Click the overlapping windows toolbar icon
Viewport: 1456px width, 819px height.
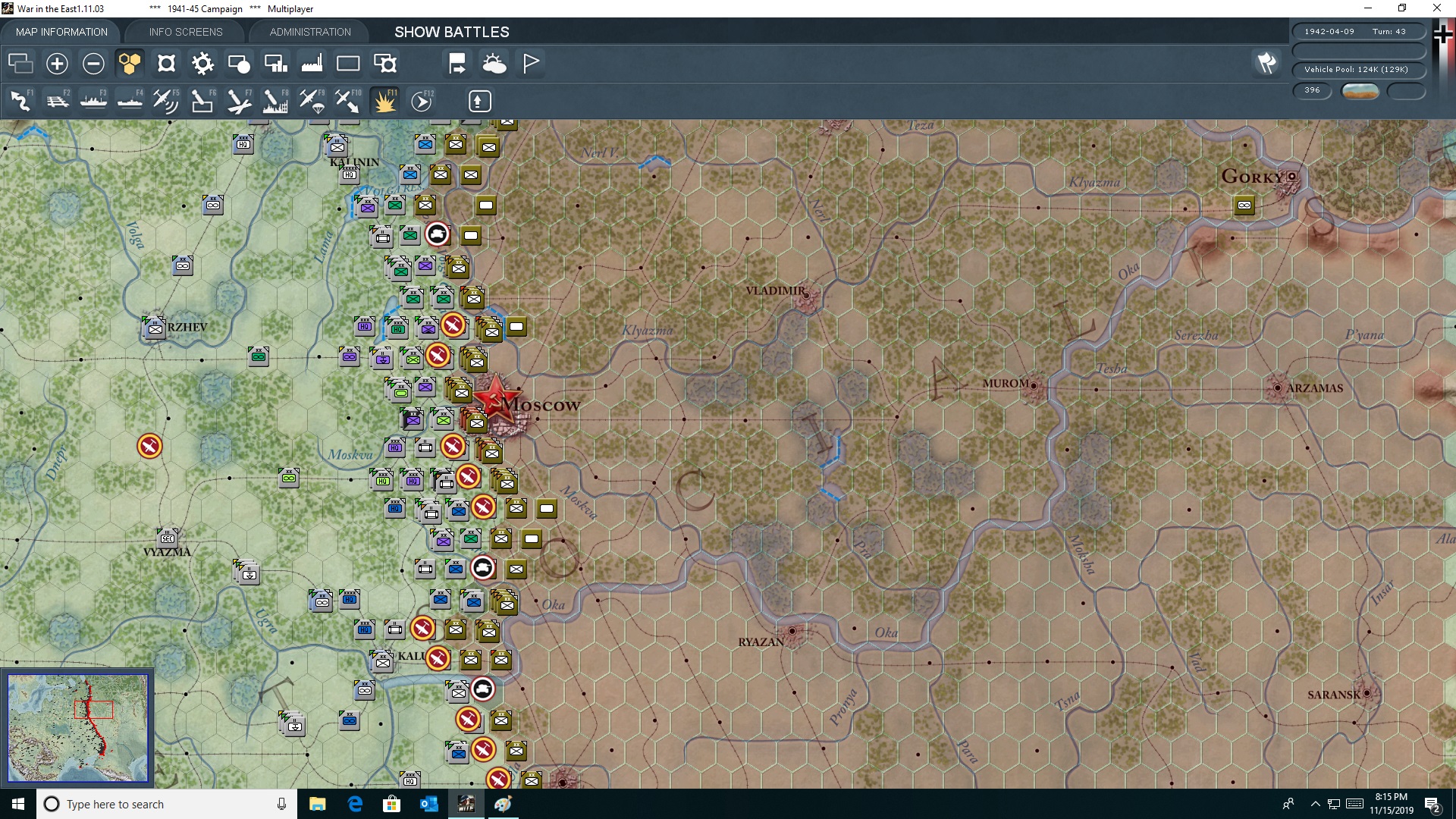[20, 64]
